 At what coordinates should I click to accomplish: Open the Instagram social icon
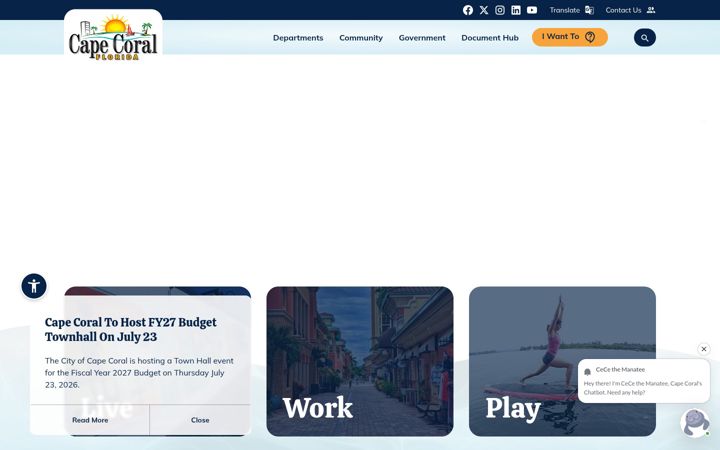pos(500,10)
